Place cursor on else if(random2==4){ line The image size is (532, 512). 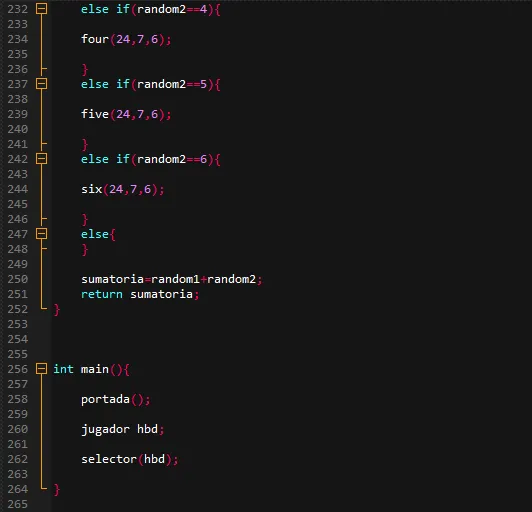[x=151, y=9]
